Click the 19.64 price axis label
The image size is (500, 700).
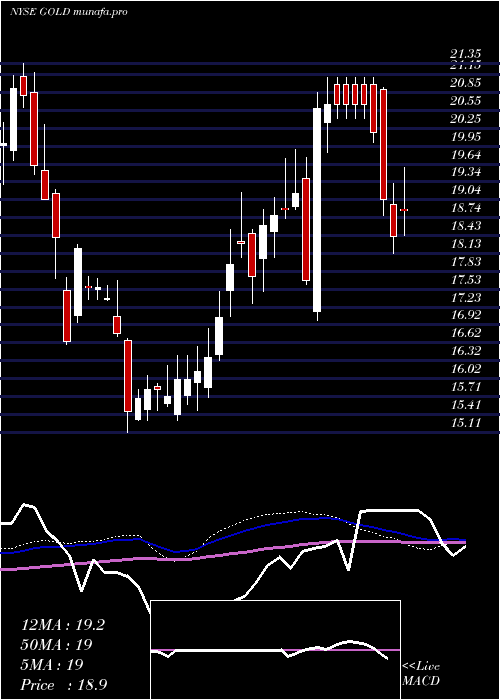tap(466, 154)
